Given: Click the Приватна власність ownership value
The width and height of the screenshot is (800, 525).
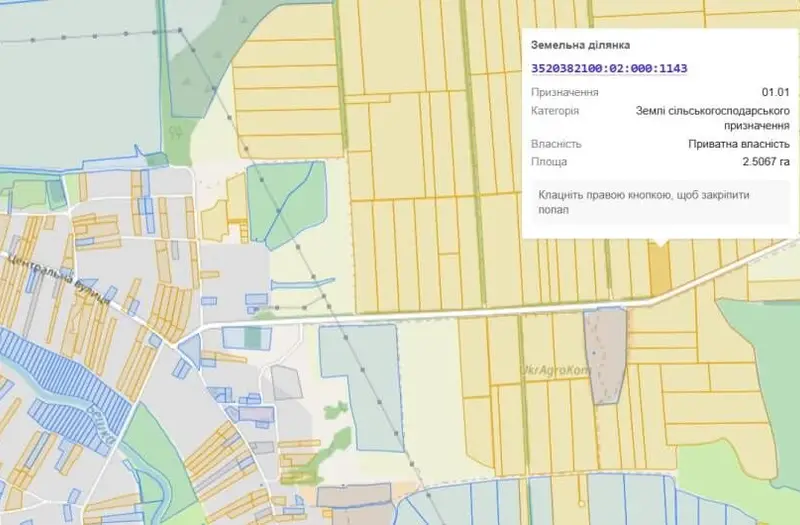Looking at the screenshot, I should 739,144.
